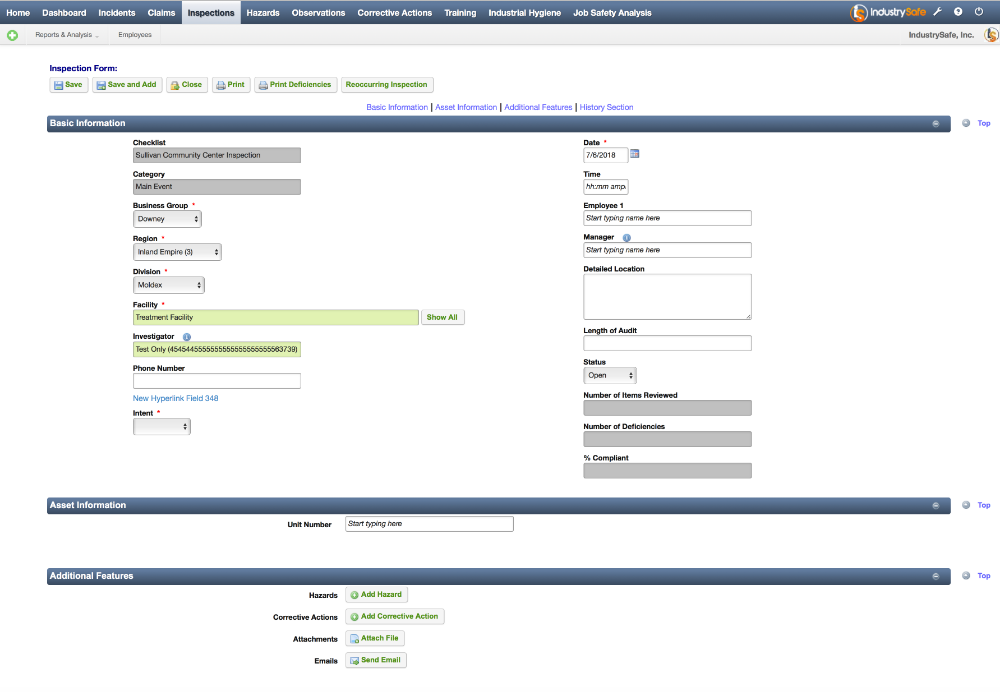Screen dimensions: 1000x693
Task: Open the Intent dropdown
Action: pos(162,427)
